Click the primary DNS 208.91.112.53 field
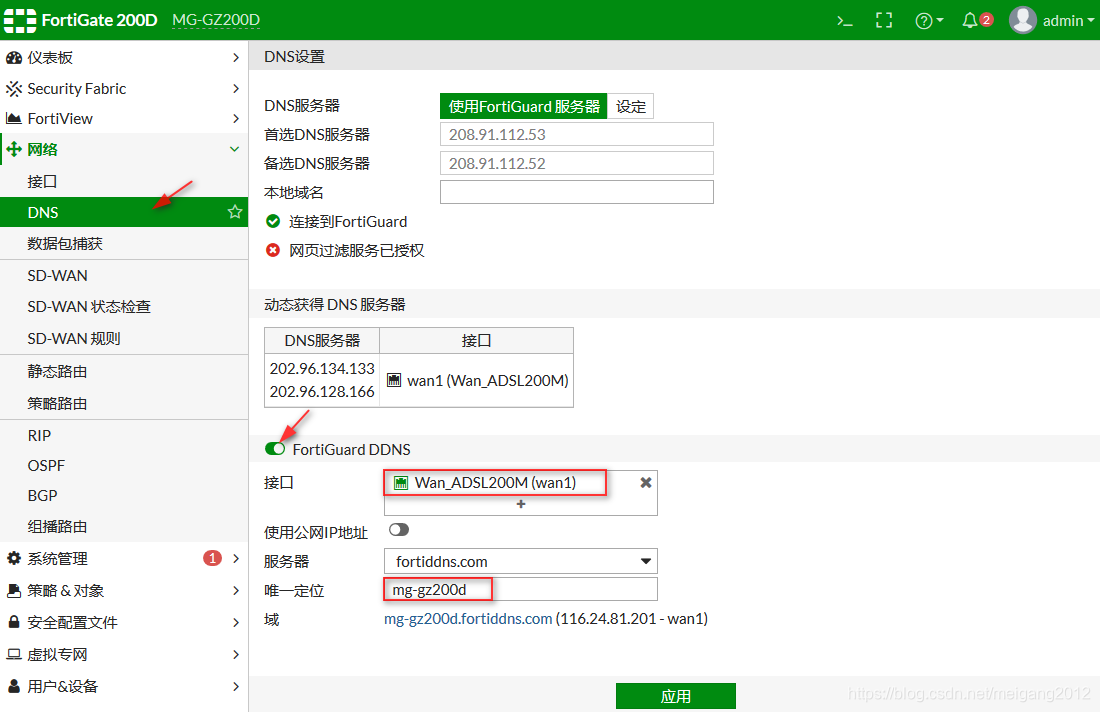 click(x=577, y=134)
